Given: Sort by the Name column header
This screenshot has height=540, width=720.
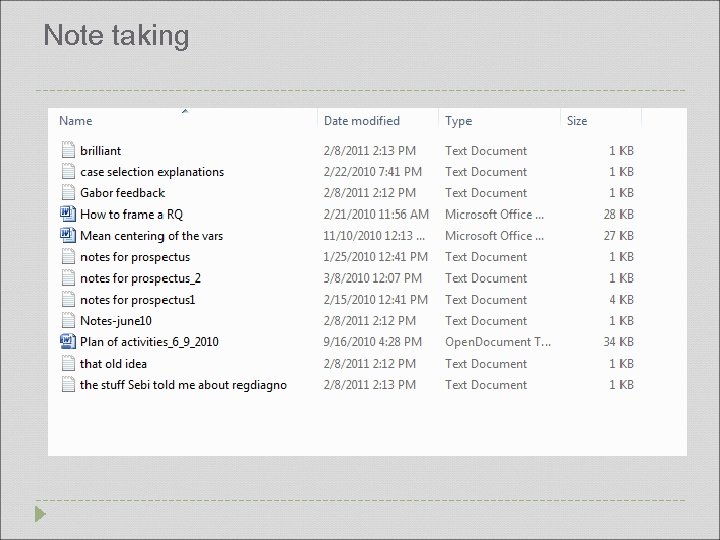Looking at the screenshot, I should coord(76,121).
